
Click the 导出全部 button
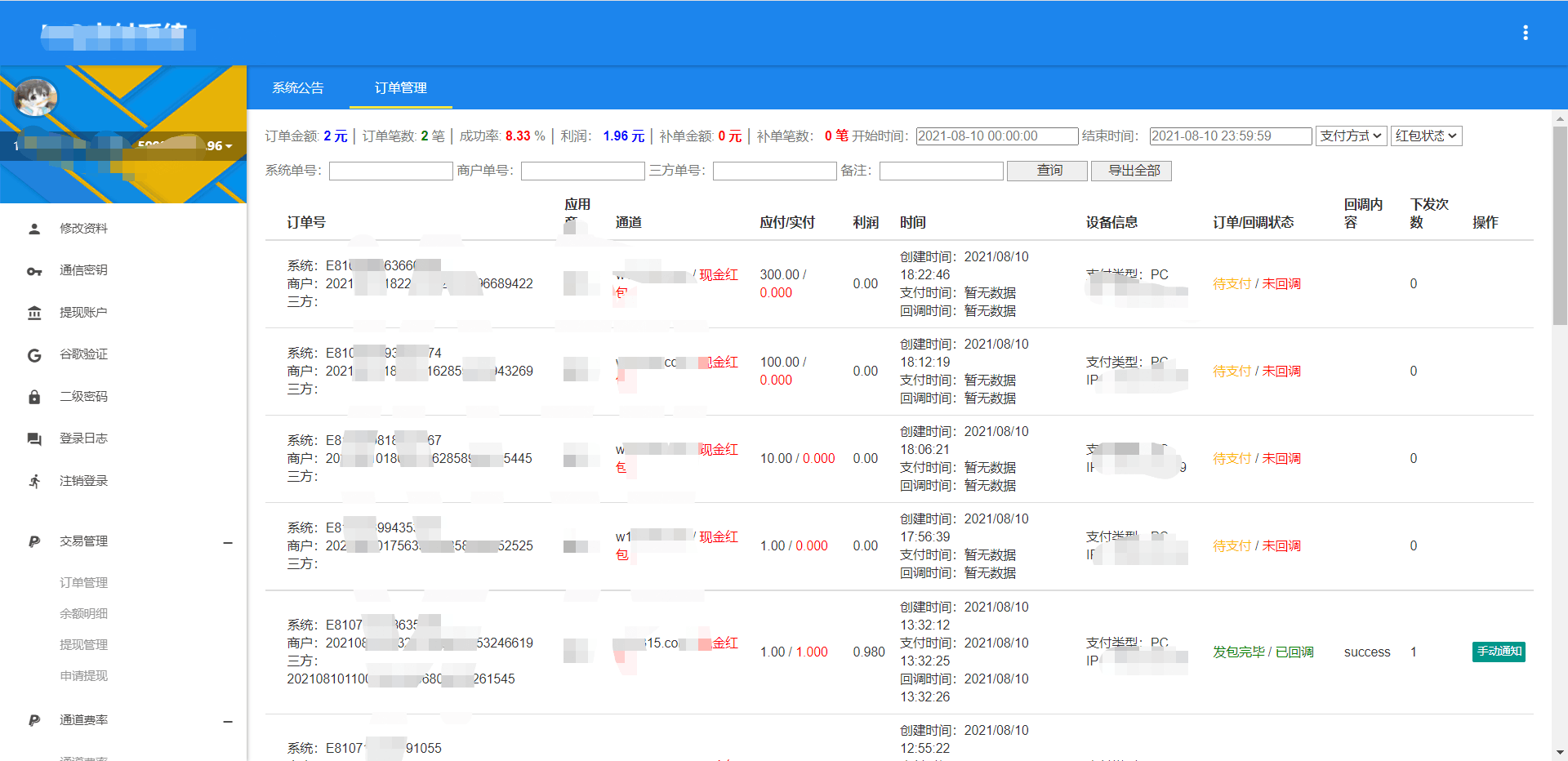pyautogui.click(x=1132, y=171)
